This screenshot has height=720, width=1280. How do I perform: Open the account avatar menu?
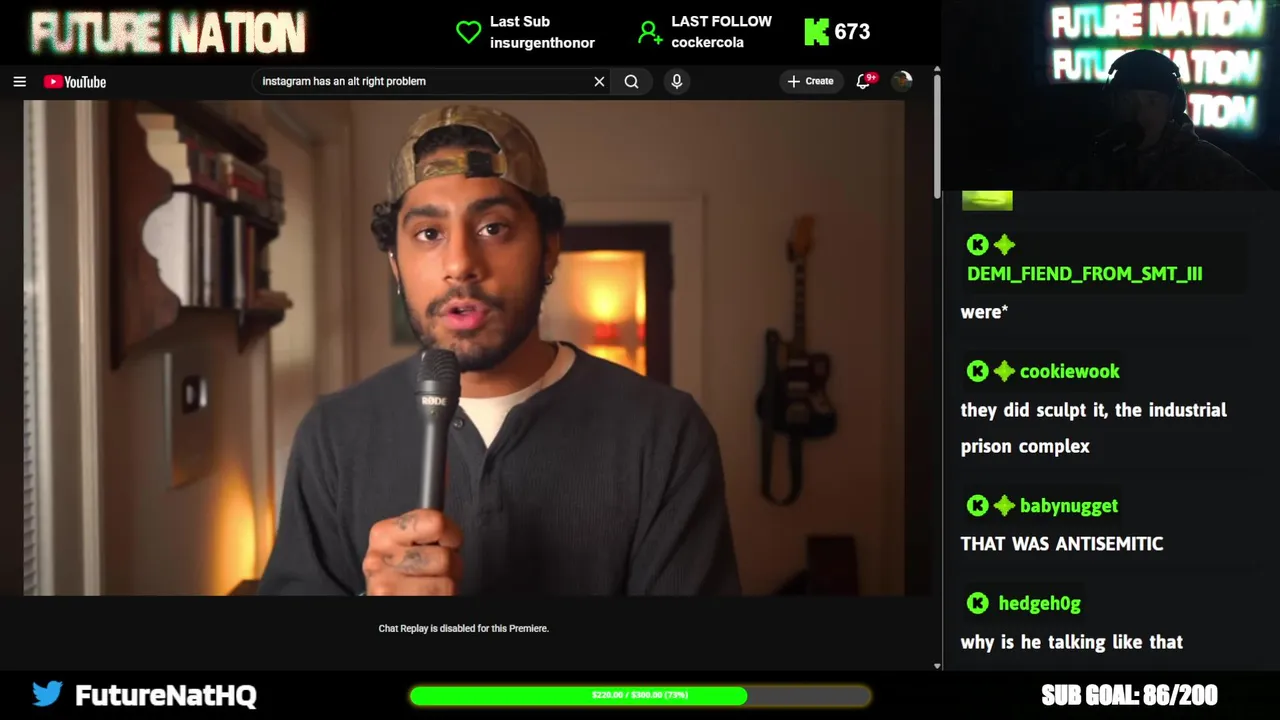point(902,81)
